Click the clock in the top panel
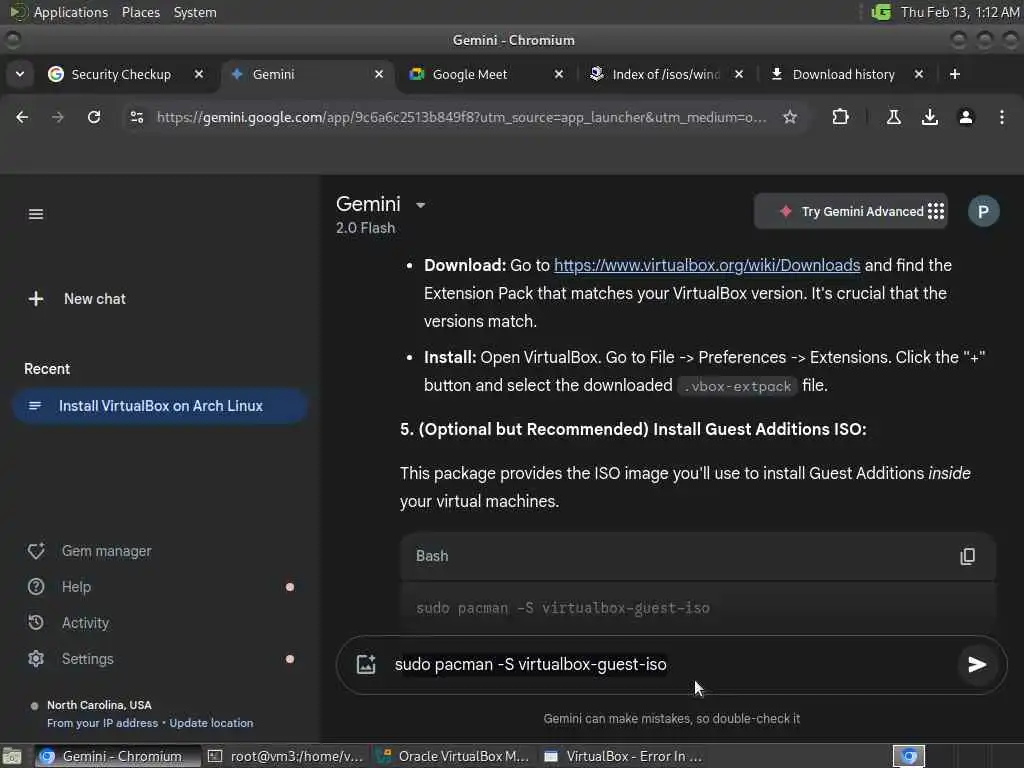 point(960,12)
